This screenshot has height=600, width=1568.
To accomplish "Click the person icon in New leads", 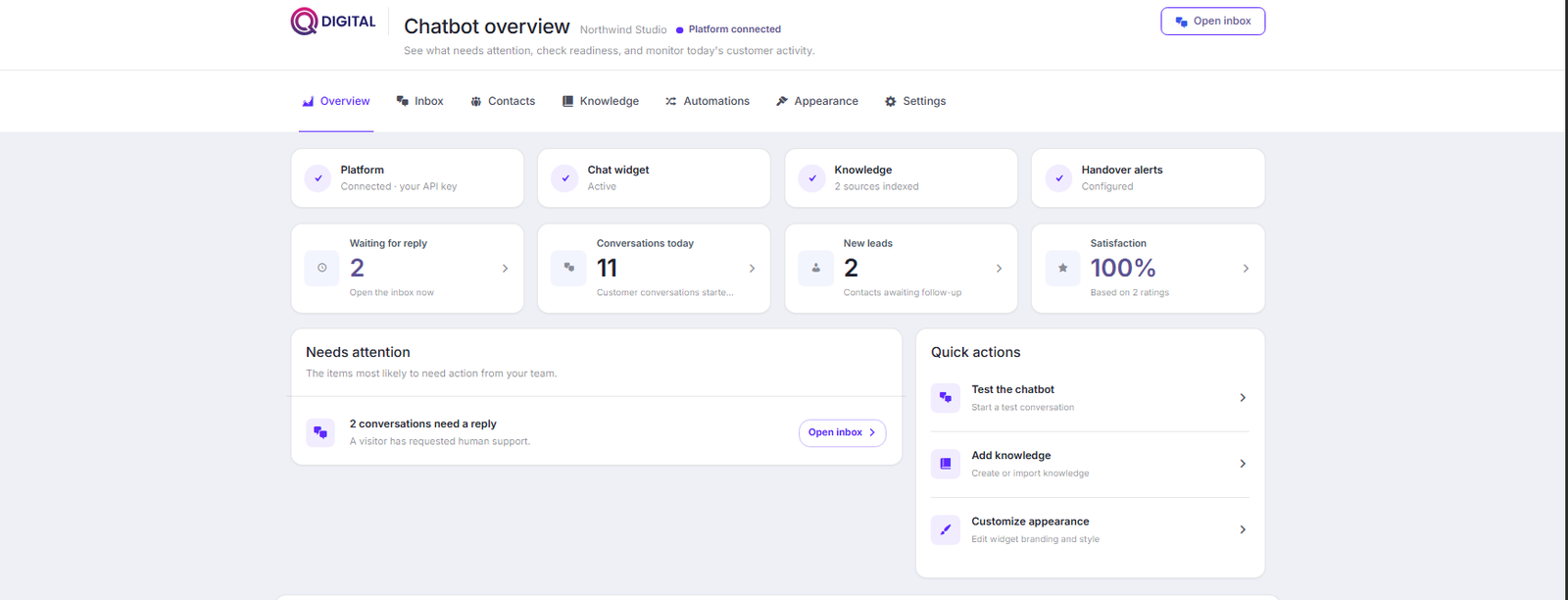I will pos(815,268).
